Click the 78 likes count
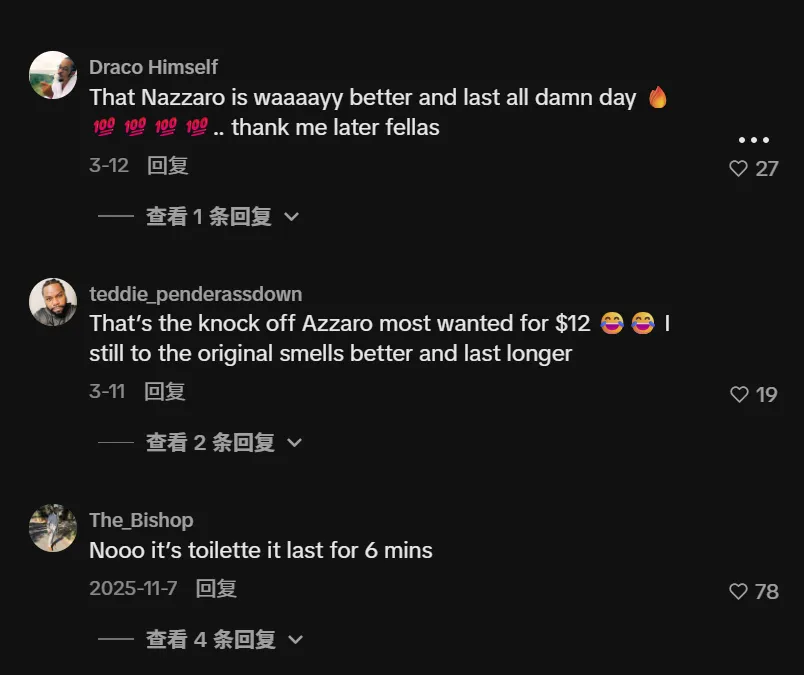The width and height of the screenshot is (804, 675). 767,592
